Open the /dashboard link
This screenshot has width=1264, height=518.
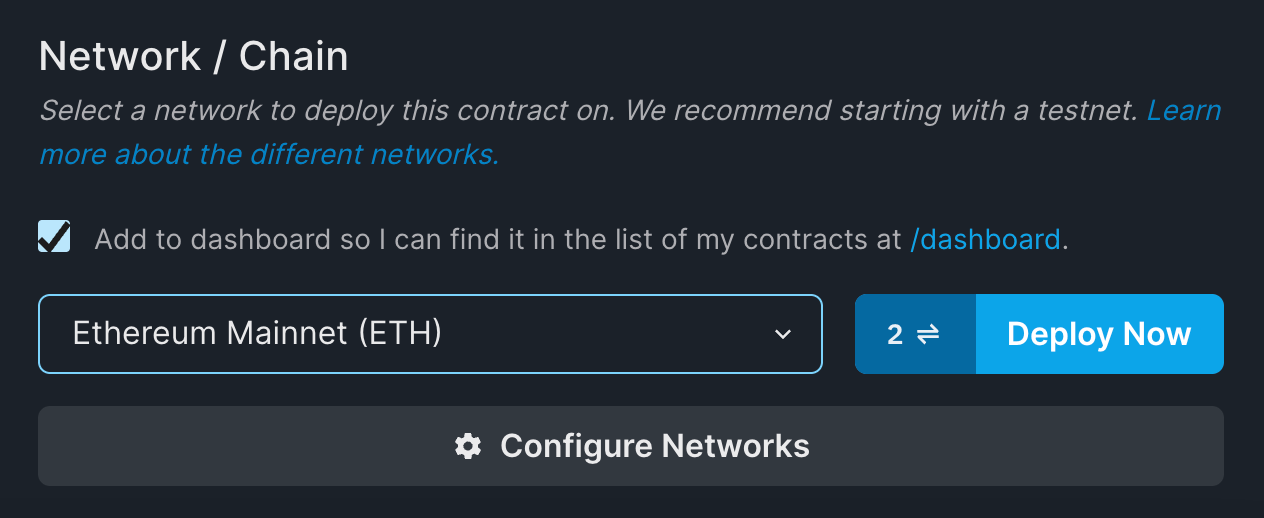click(x=985, y=240)
